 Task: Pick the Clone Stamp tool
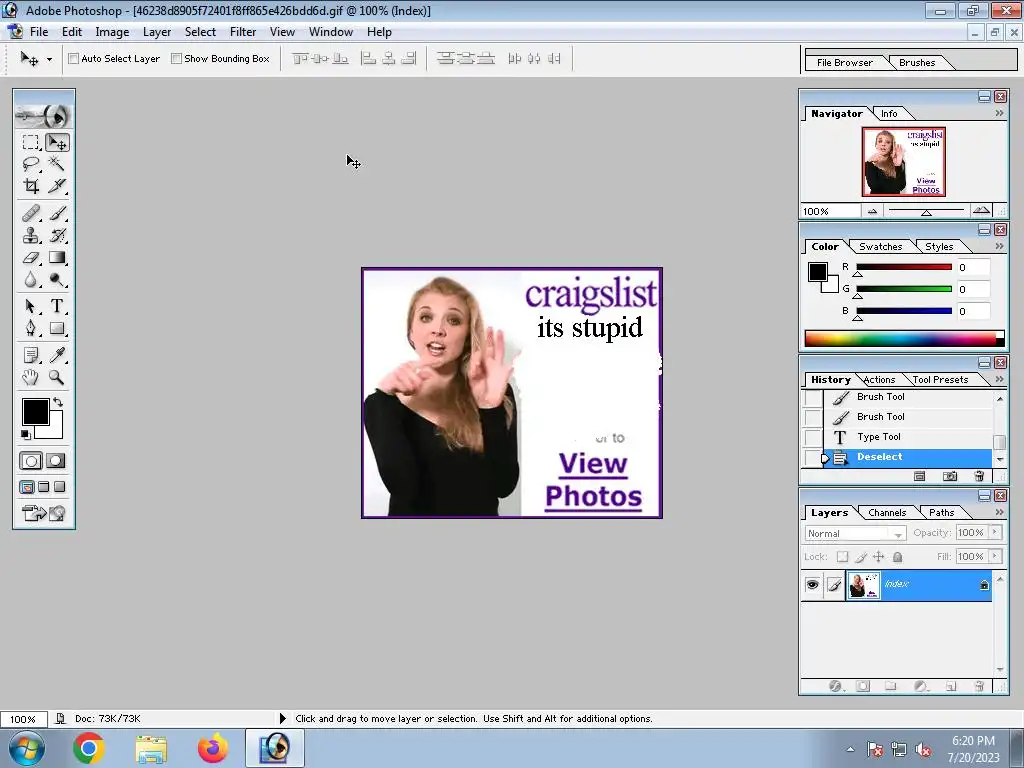31,235
